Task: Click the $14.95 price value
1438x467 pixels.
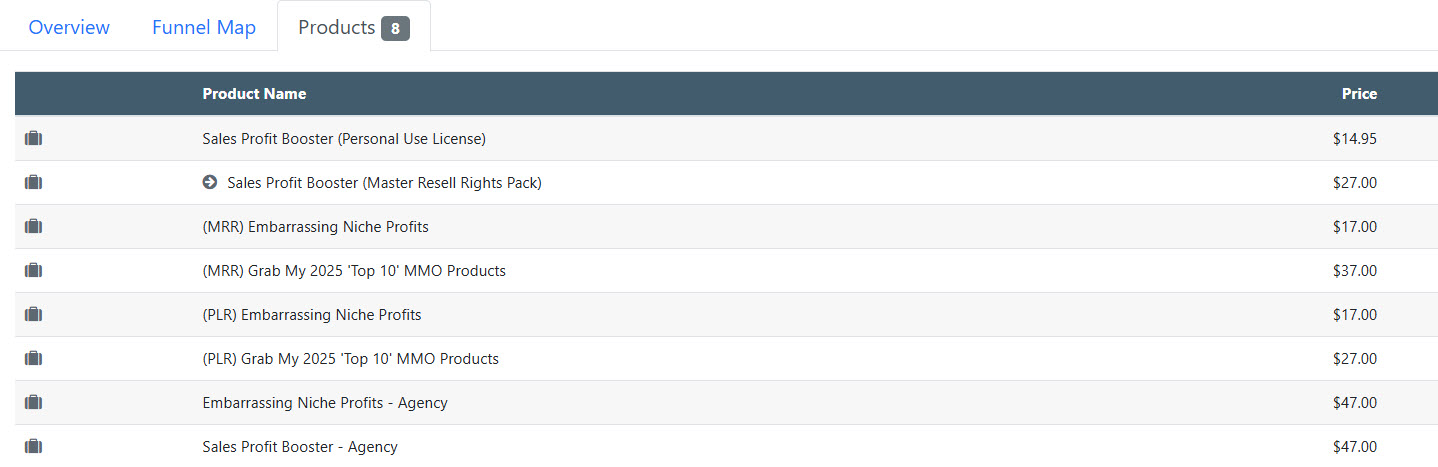Action: (1354, 139)
